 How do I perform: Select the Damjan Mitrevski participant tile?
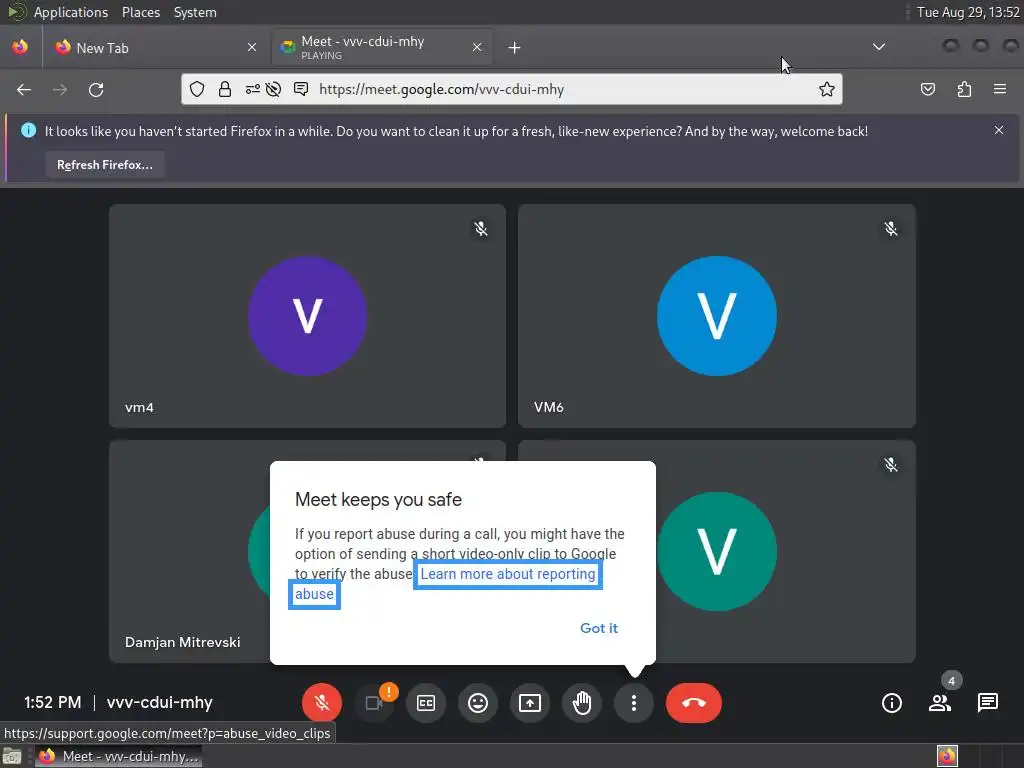pos(189,552)
